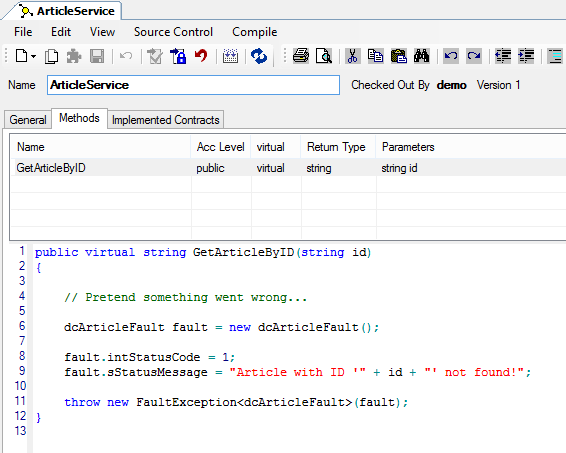Click the Find binoculars icon

tap(421, 56)
